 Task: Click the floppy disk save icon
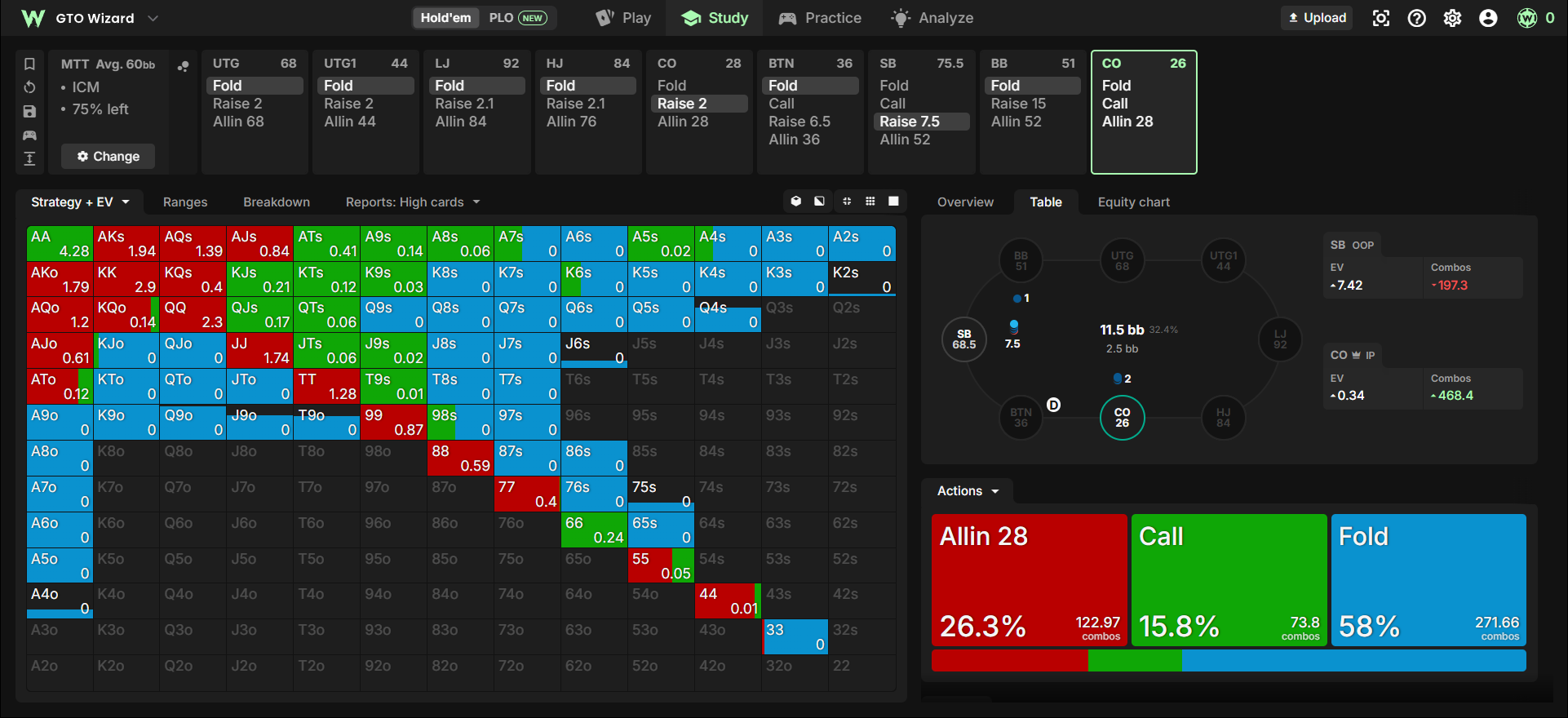pos(29,111)
